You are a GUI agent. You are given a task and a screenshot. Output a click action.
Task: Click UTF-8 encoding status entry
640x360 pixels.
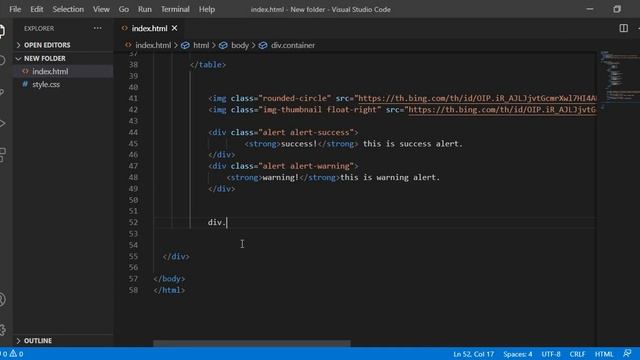(x=551, y=354)
